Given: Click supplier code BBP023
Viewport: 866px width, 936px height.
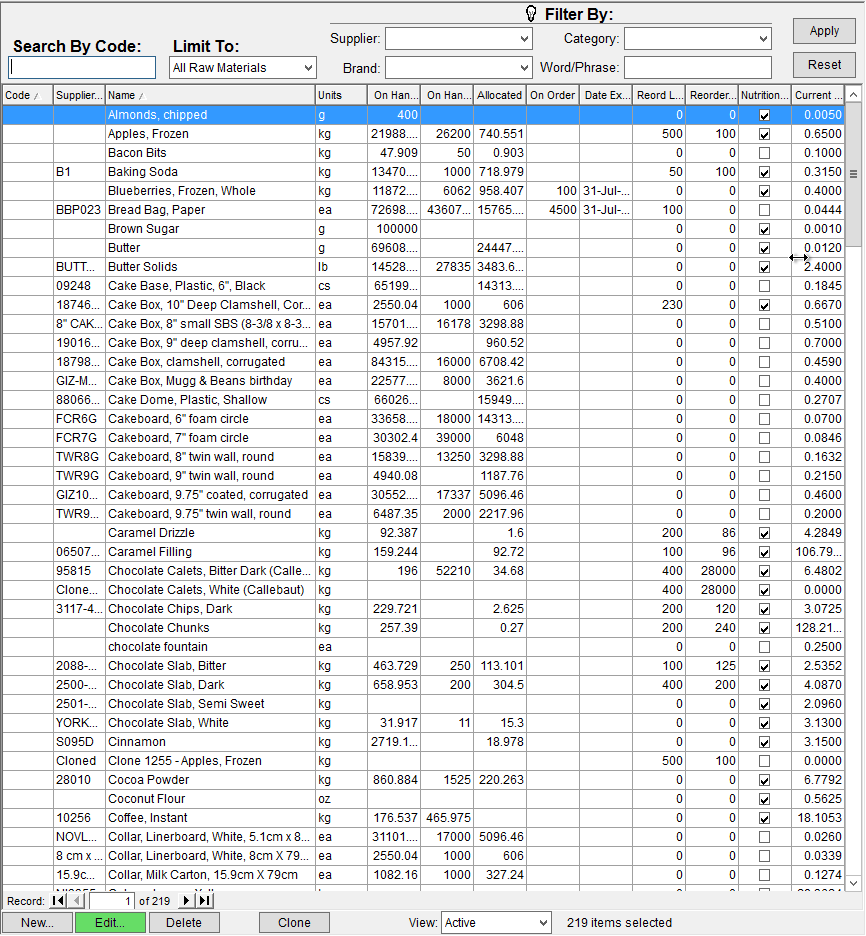Looking at the screenshot, I should [78, 210].
